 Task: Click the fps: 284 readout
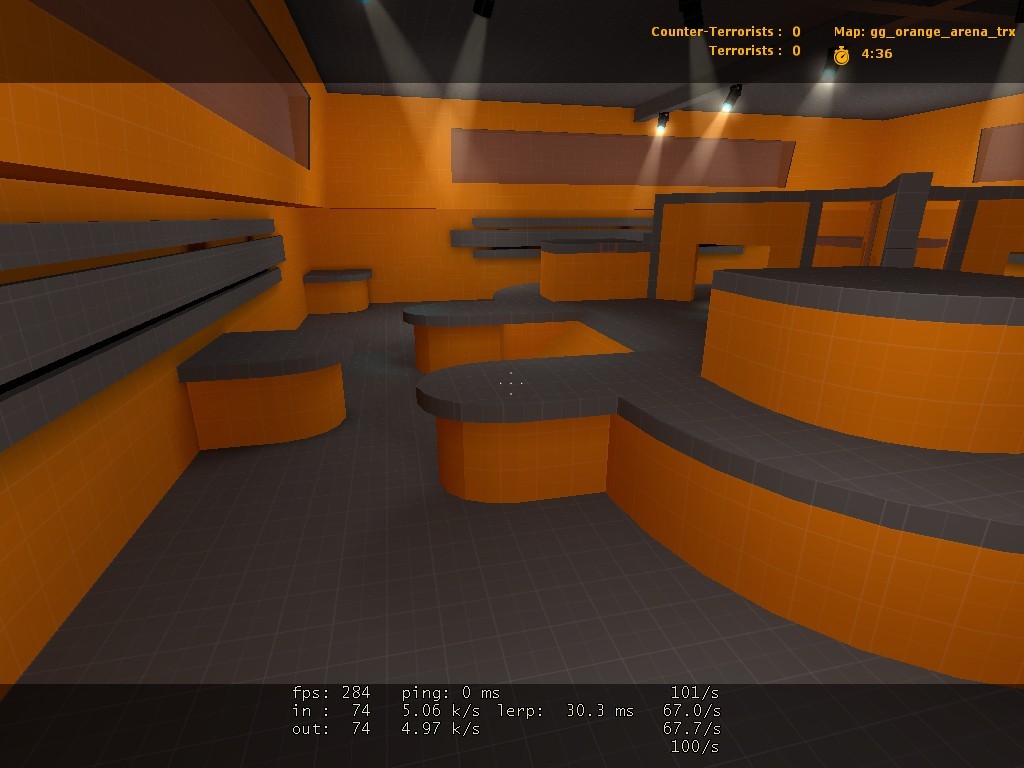pyautogui.click(x=331, y=692)
